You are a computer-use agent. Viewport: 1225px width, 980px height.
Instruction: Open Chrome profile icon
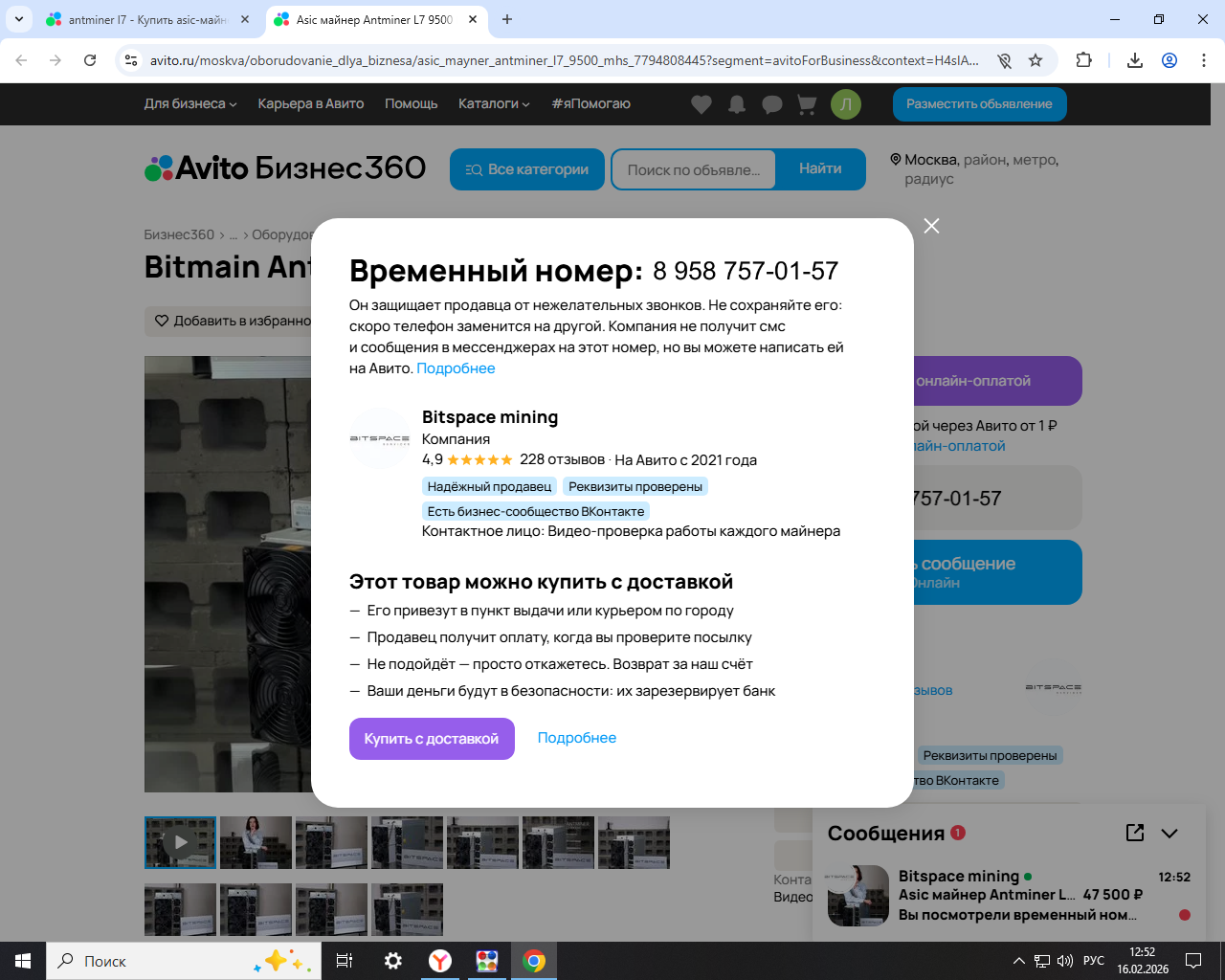(1169, 60)
